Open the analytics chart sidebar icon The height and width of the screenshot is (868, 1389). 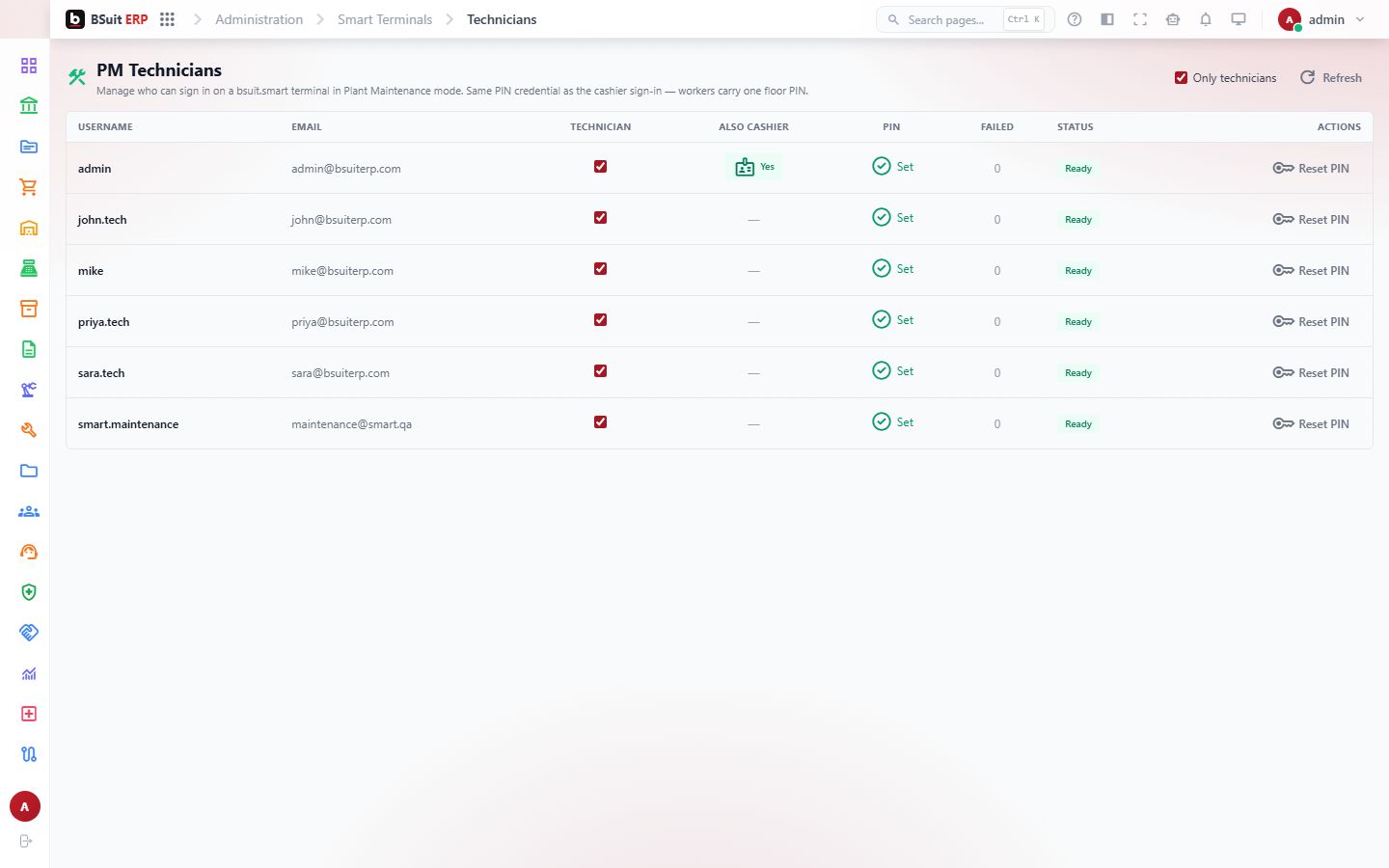29,673
